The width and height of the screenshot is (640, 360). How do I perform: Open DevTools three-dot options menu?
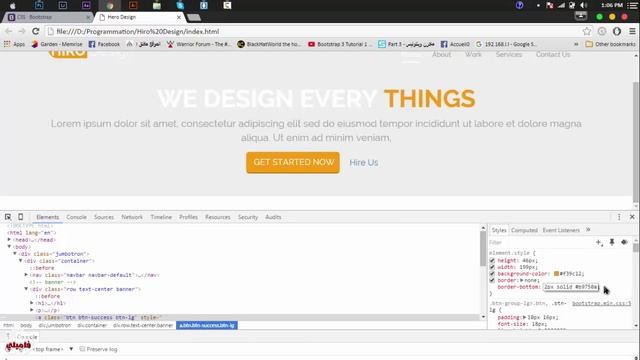(619, 217)
